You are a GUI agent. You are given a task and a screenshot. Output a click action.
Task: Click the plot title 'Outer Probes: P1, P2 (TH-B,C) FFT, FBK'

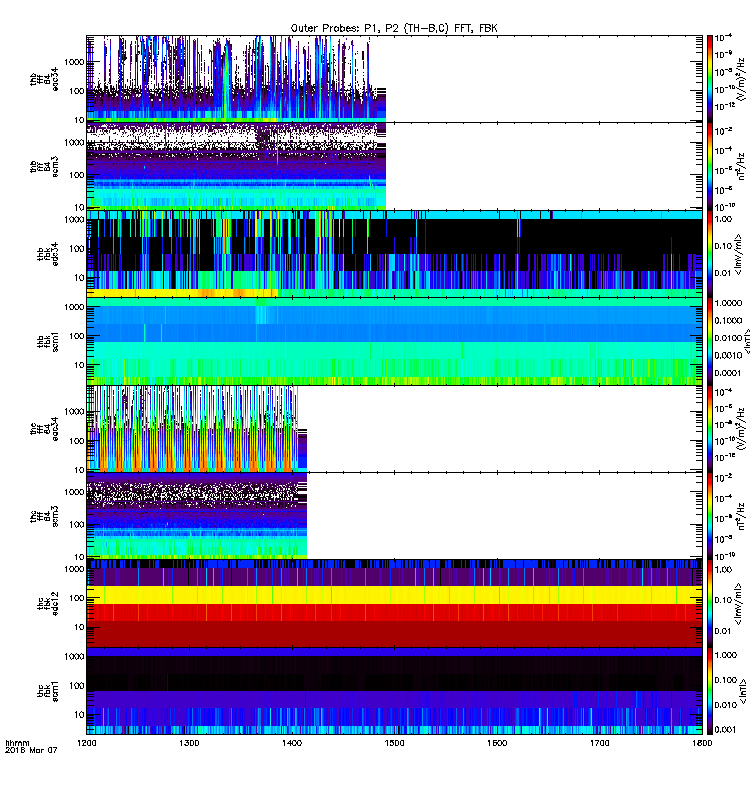pyautogui.click(x=394, y=28)
